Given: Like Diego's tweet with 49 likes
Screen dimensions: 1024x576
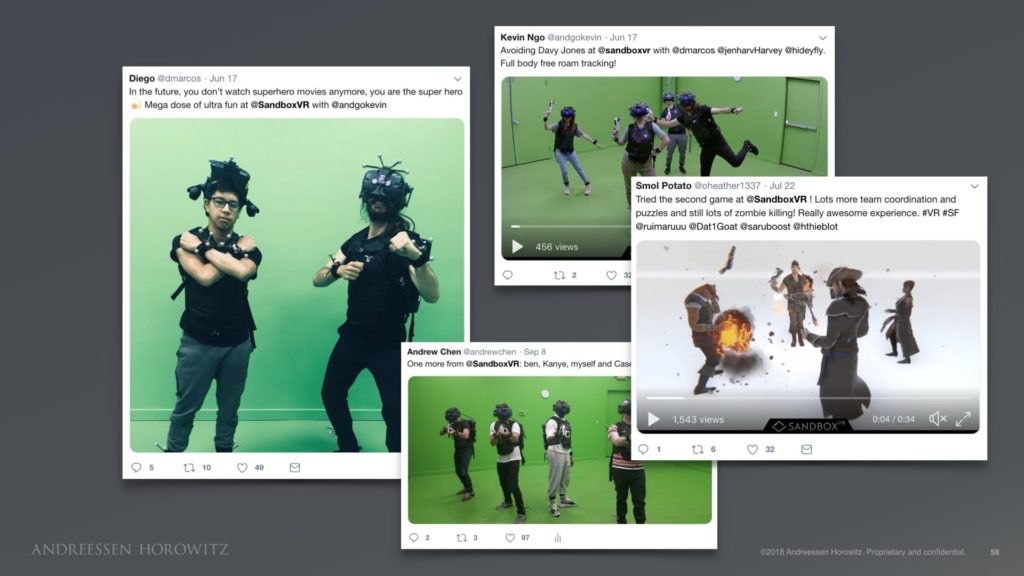Looking at the screenshot, I should (x=242, y=468).
